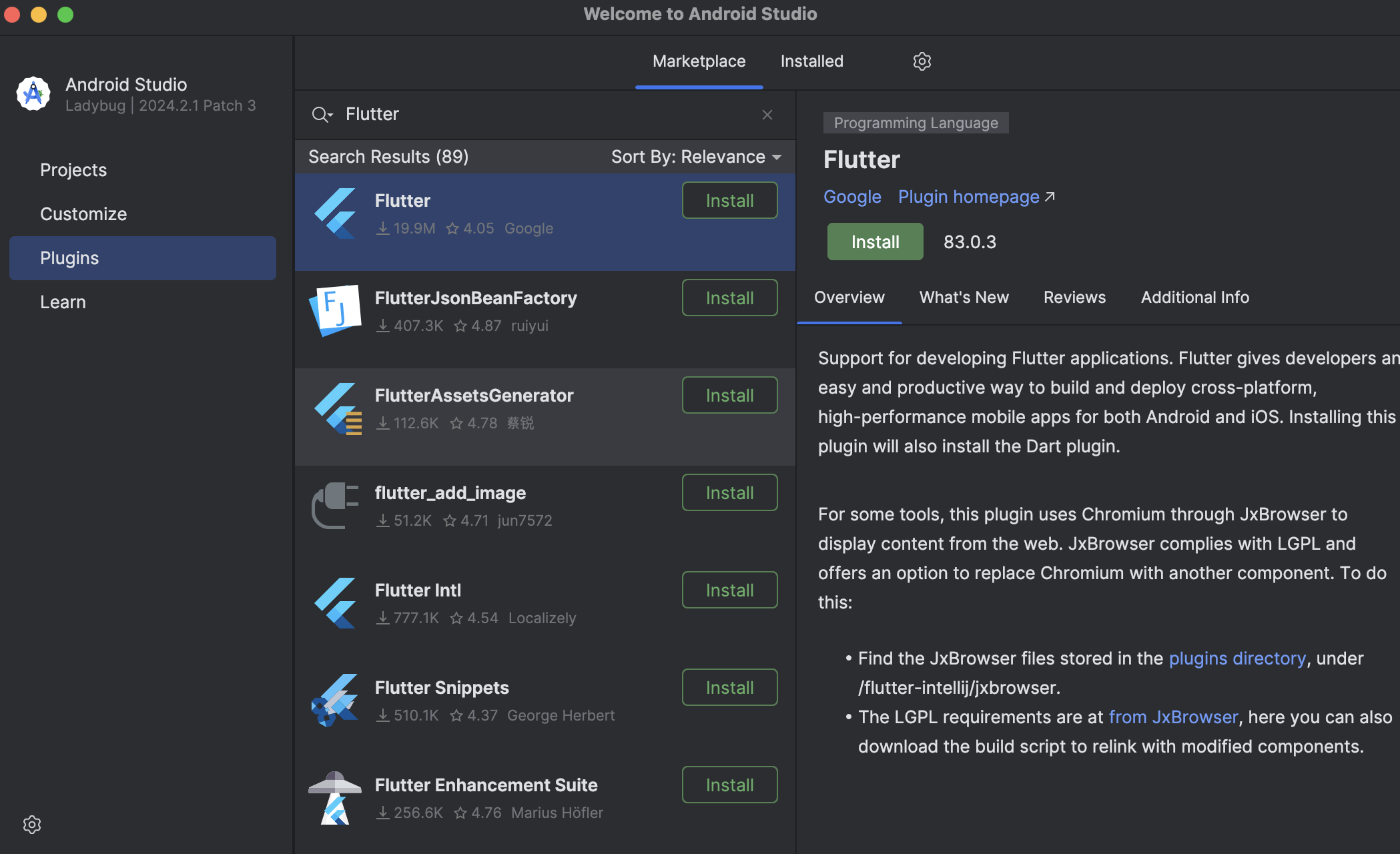Open the Google vendor link
This screenshot has height=854, width=1400.
852,197
